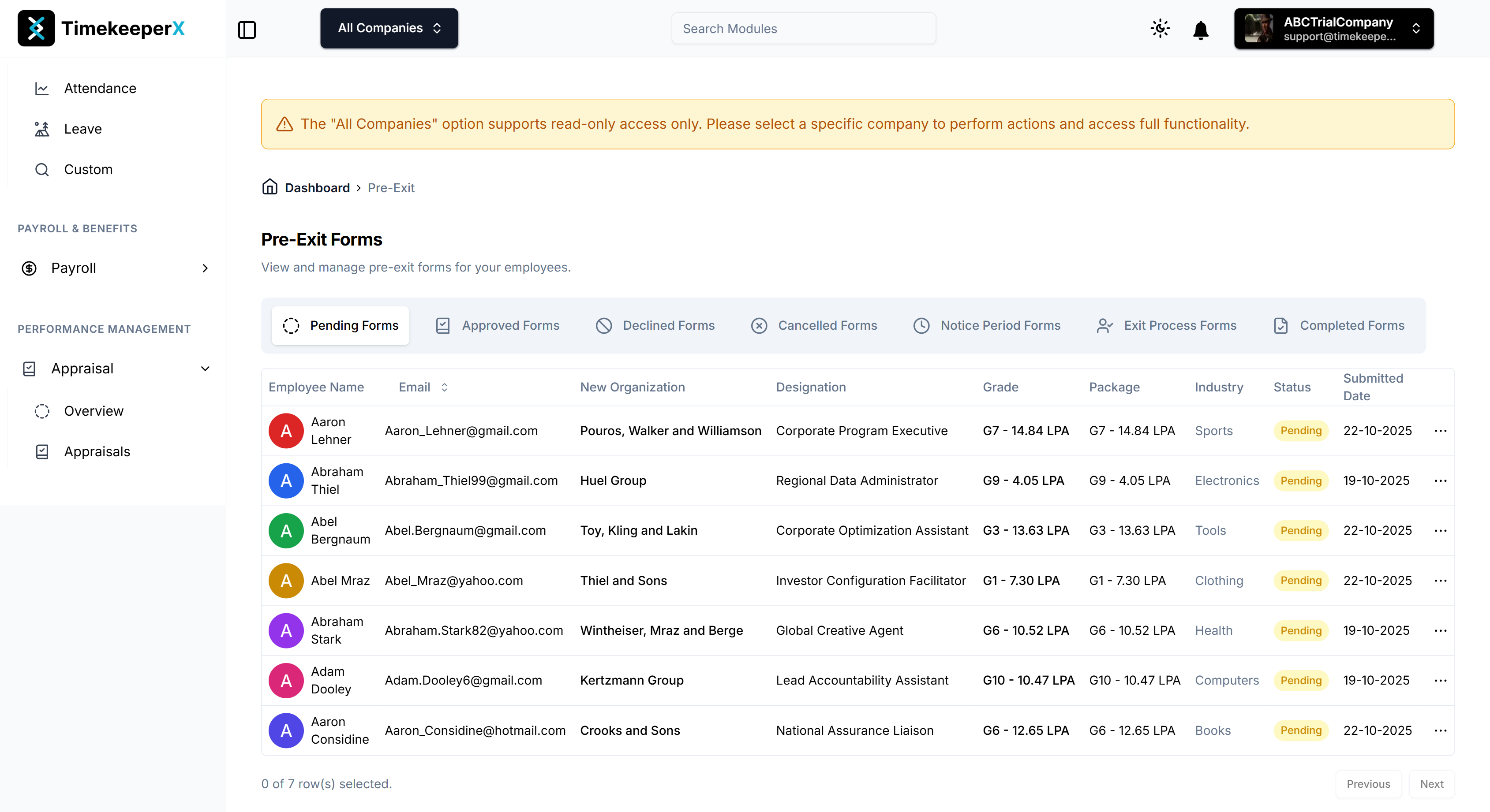Click Adam Dooley's pink avatar
The width and height of the screenshot is (1490, 812).
coord(286,681)
